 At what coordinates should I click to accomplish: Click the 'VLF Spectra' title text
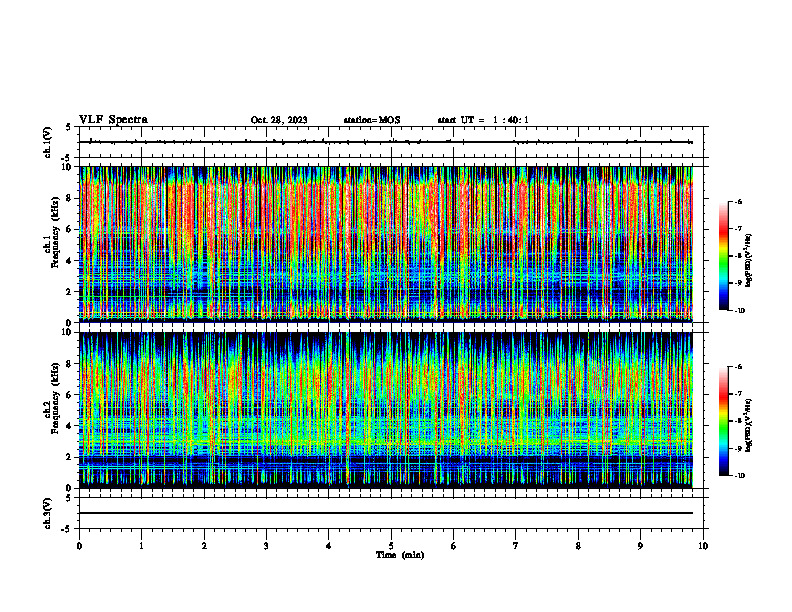pyautogui.click(x=113, y=120)
